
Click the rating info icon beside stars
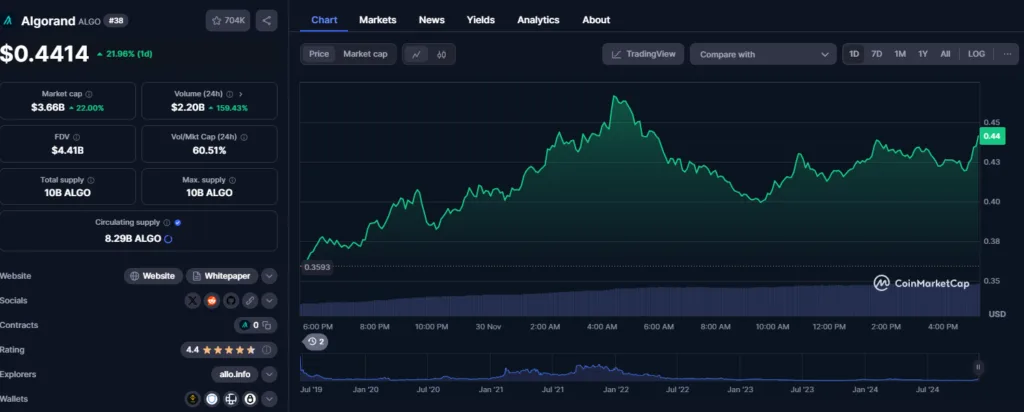pyautogui.click(x=266, y=350)
